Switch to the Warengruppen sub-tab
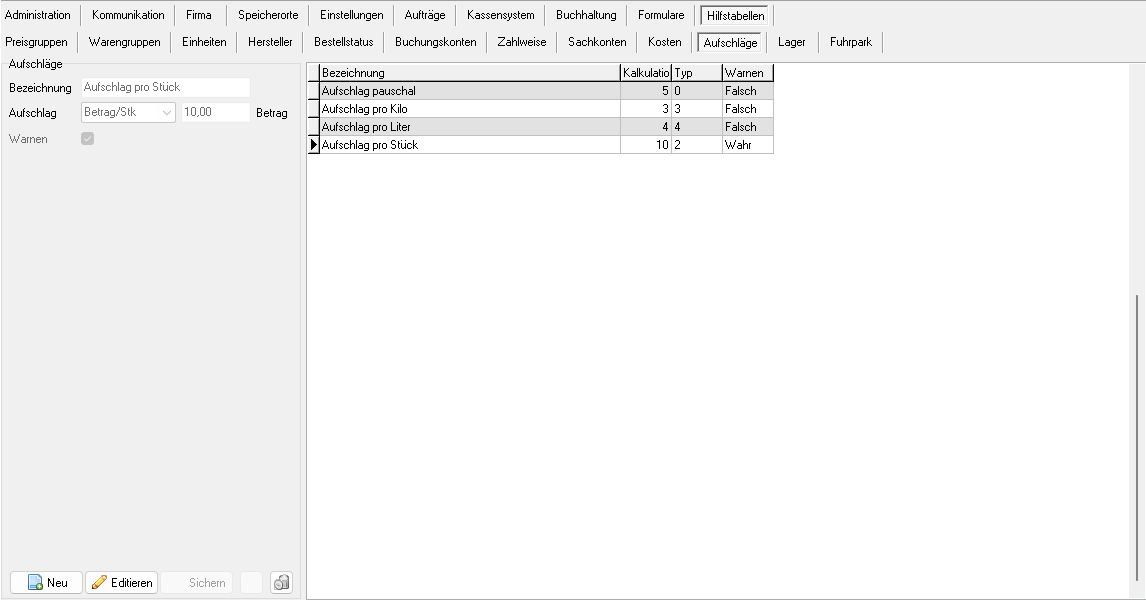 pyautogui.click(x=124, y=42)
